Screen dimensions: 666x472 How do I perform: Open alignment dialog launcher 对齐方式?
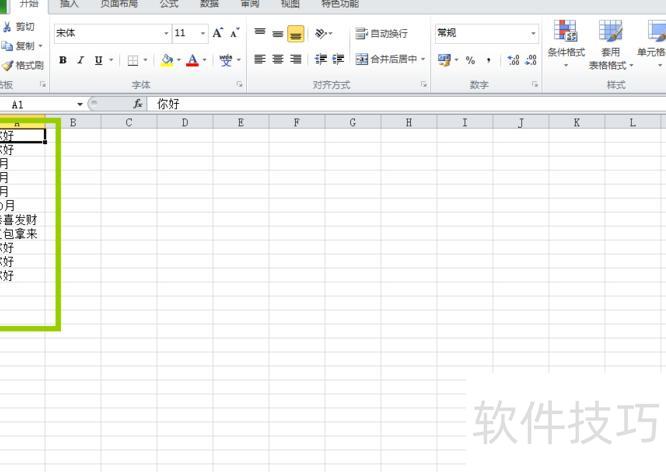click(423, 85)
